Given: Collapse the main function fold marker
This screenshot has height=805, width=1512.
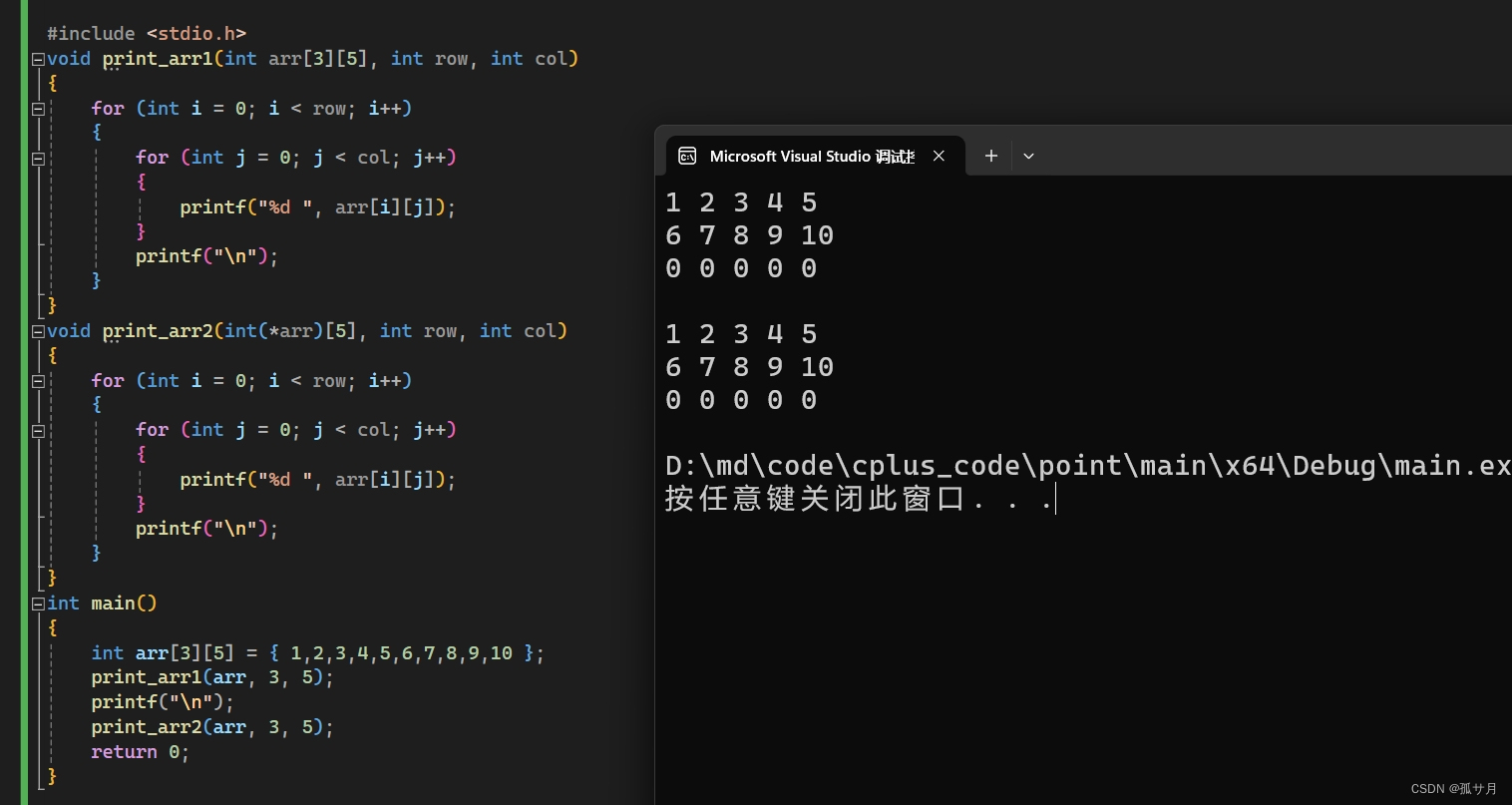Looking at the screenshot, I should click(x=38, y=604).
